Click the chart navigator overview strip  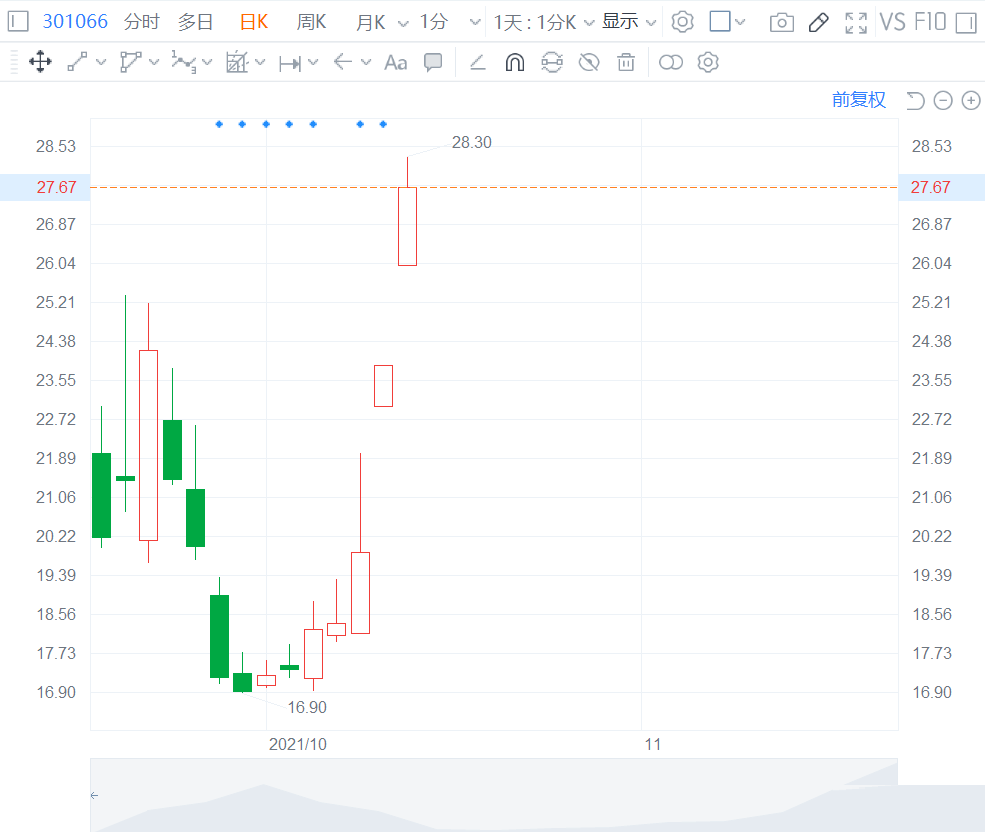click(x=494, y=795)
